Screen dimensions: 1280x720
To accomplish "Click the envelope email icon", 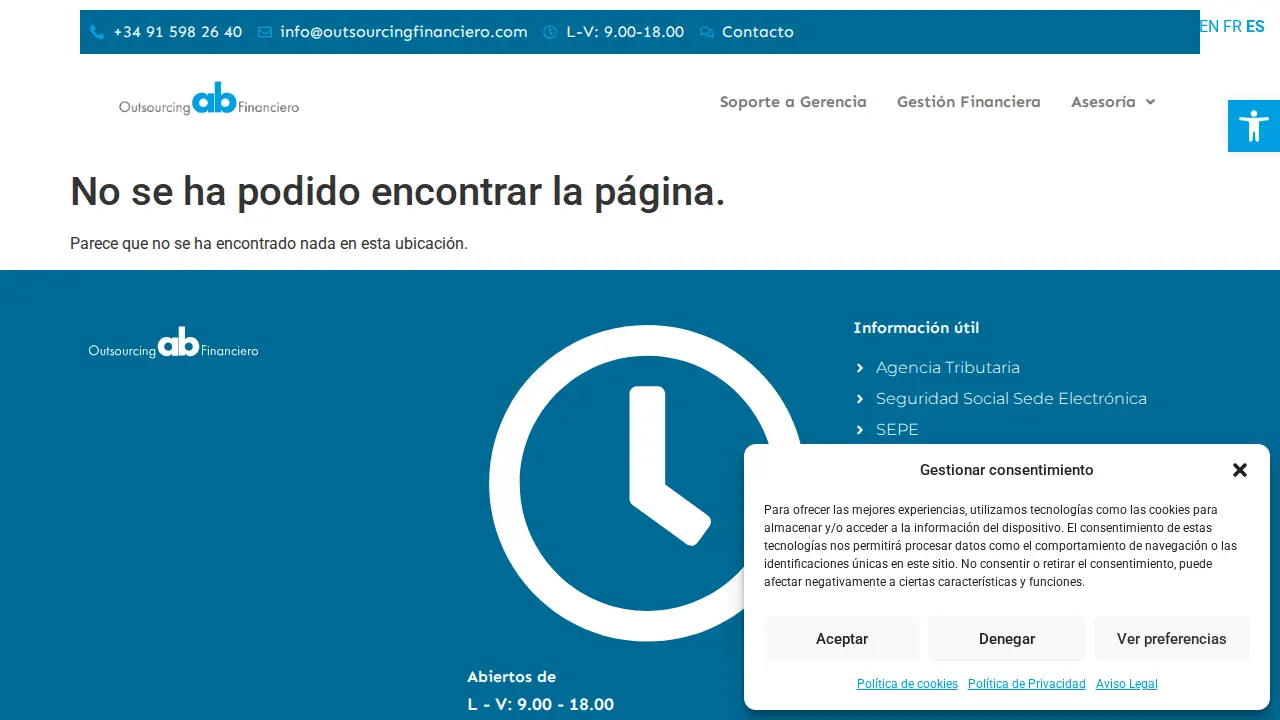I will click(x=265, y=32).
